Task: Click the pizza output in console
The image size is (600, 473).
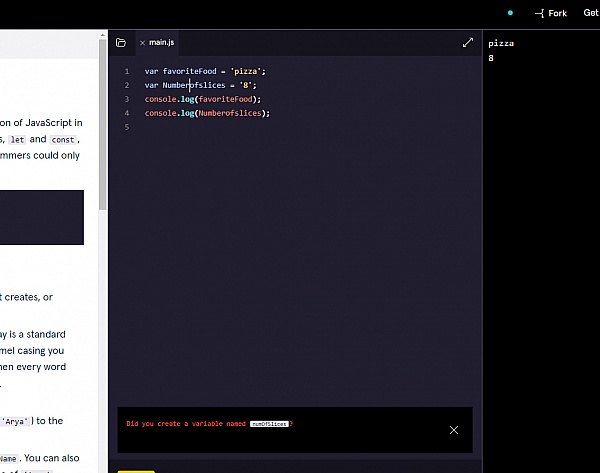Action: 501,44
